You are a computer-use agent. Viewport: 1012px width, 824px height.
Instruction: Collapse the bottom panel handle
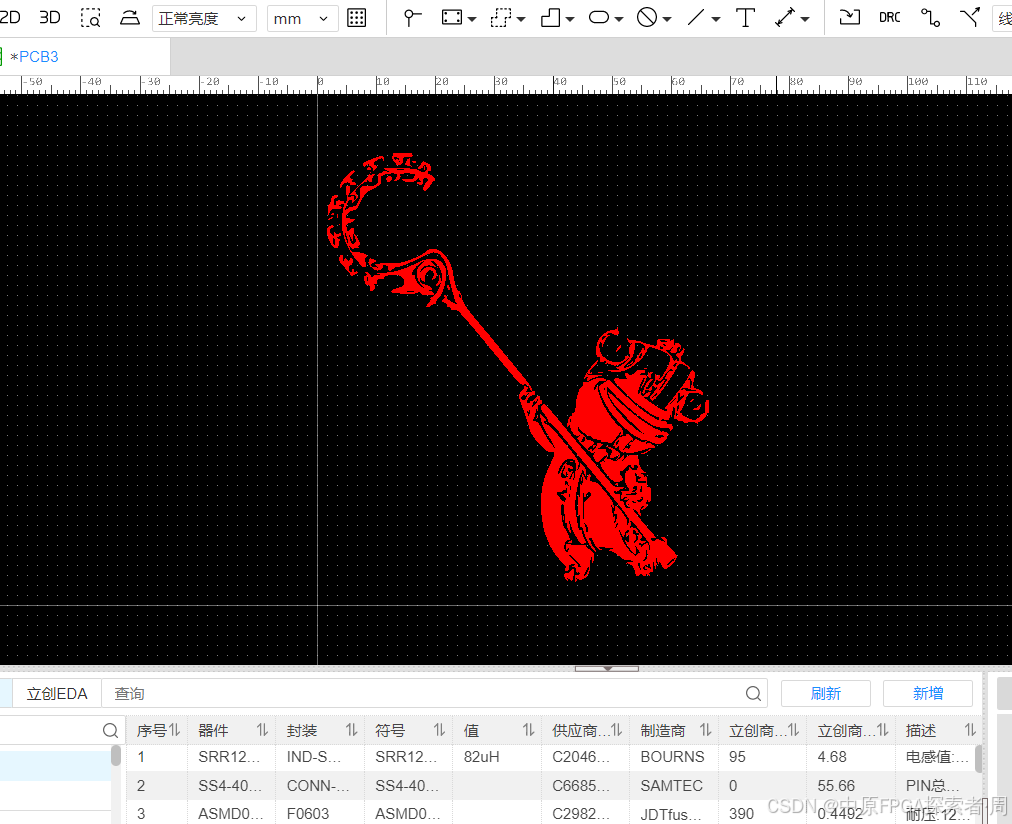[x=607, y=668]
